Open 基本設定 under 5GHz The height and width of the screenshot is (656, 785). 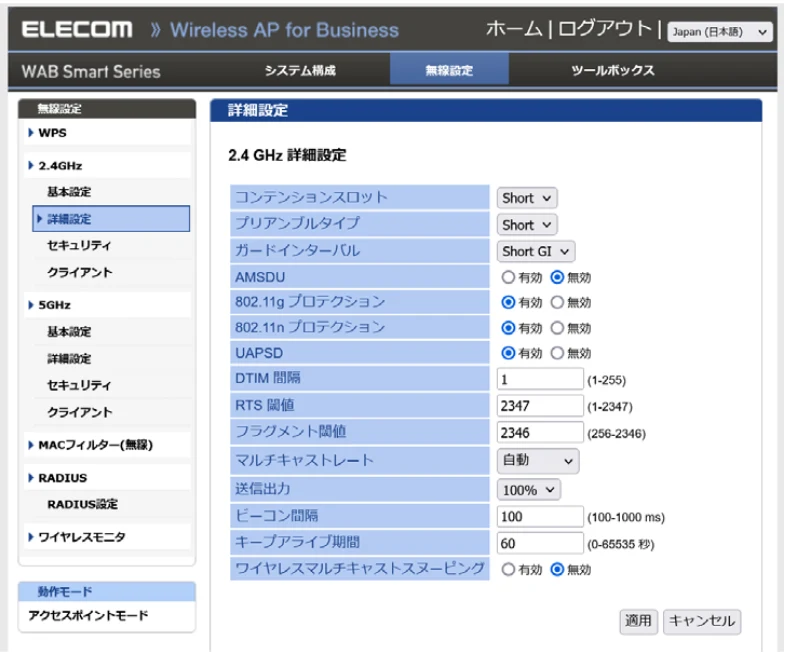69,332
